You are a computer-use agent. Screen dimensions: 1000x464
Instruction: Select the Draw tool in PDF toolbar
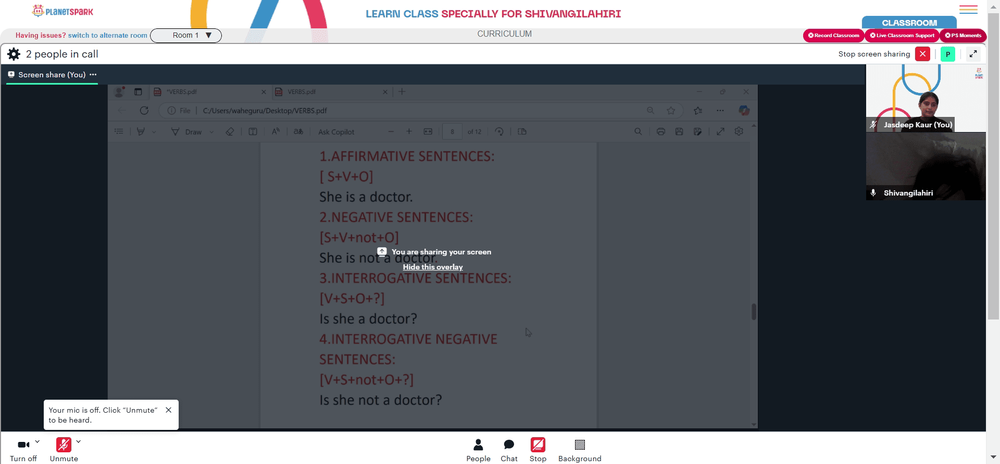(187, 132)
